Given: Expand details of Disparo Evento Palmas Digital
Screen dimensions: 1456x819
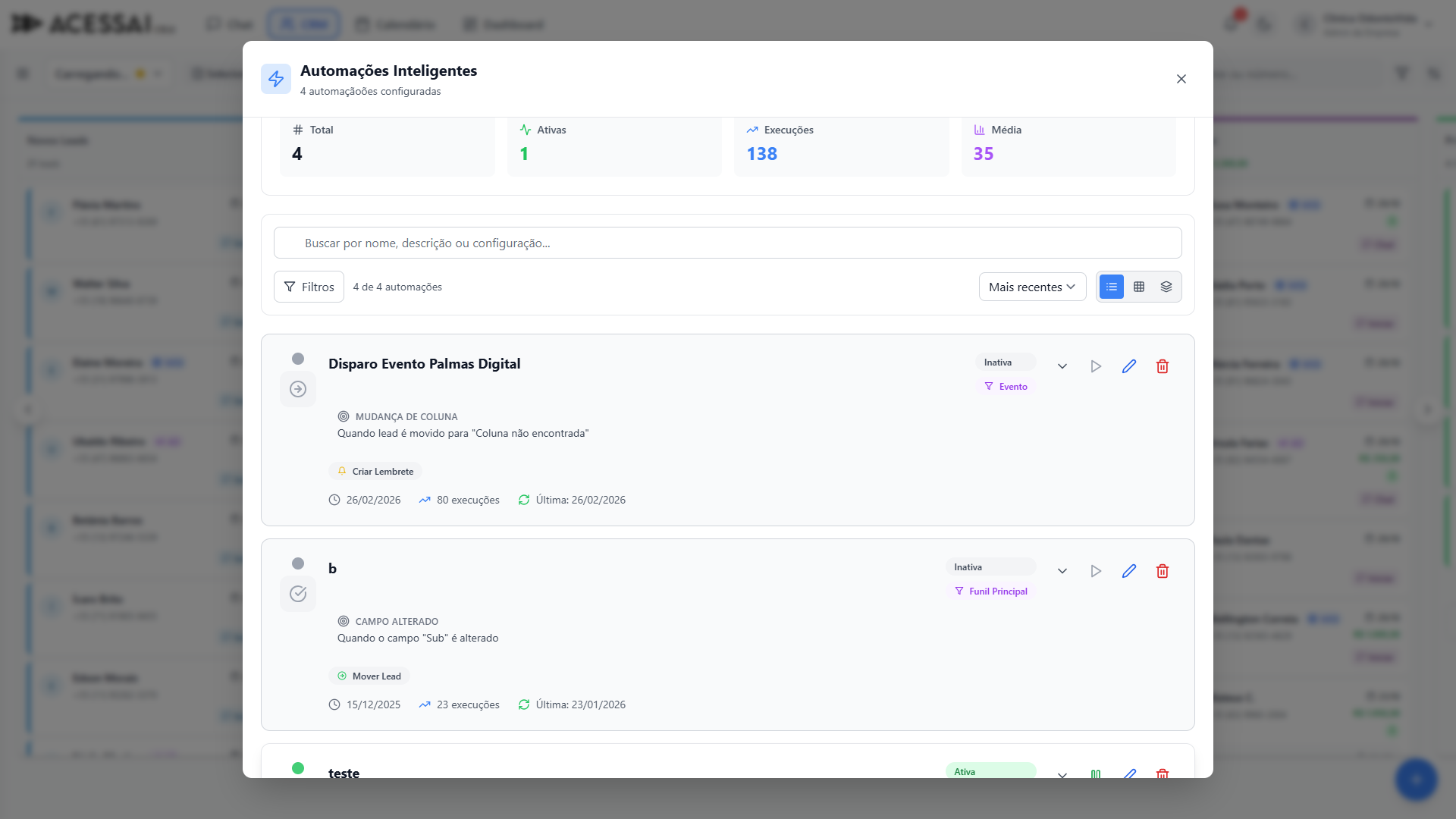Looking at the screenshot, I should tap(1062, 366).
